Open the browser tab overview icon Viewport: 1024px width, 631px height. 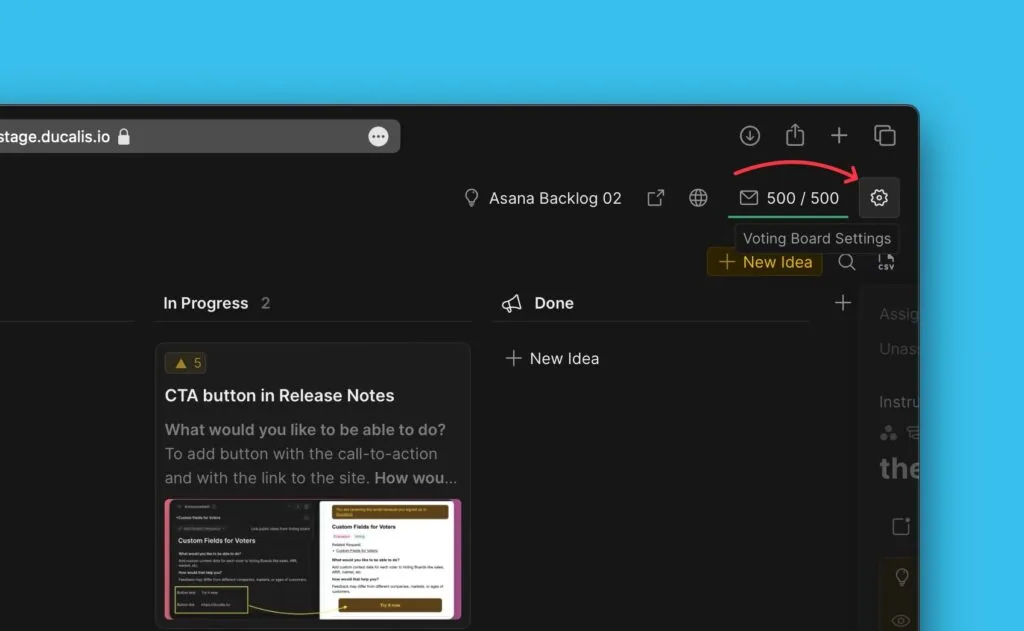tap(884, 136)
